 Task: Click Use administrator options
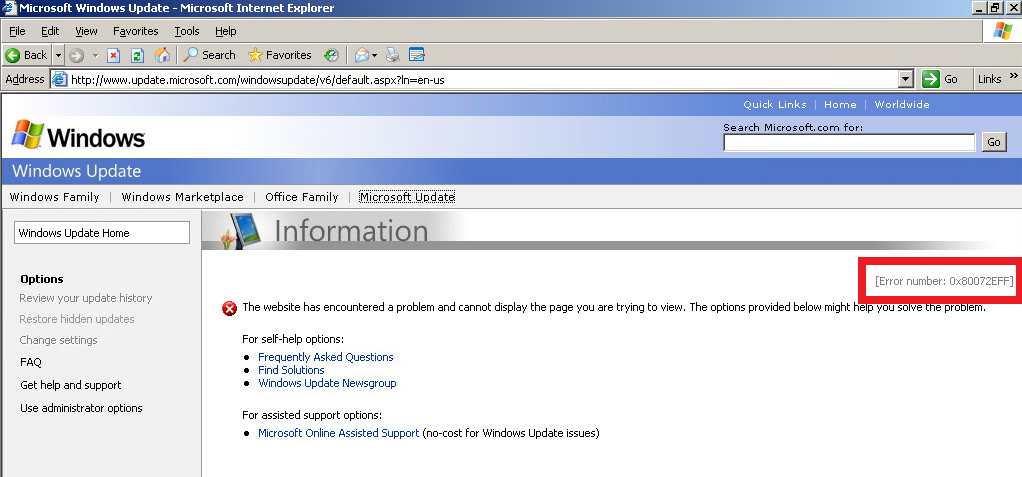click(x=81, y=408)
